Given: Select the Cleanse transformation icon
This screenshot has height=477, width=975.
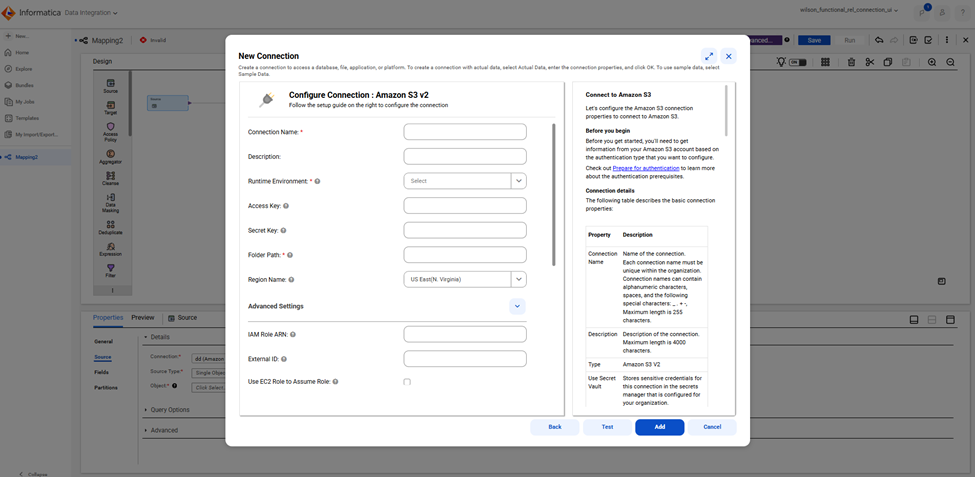Looking at the screenshot, I should coord(111,175).
